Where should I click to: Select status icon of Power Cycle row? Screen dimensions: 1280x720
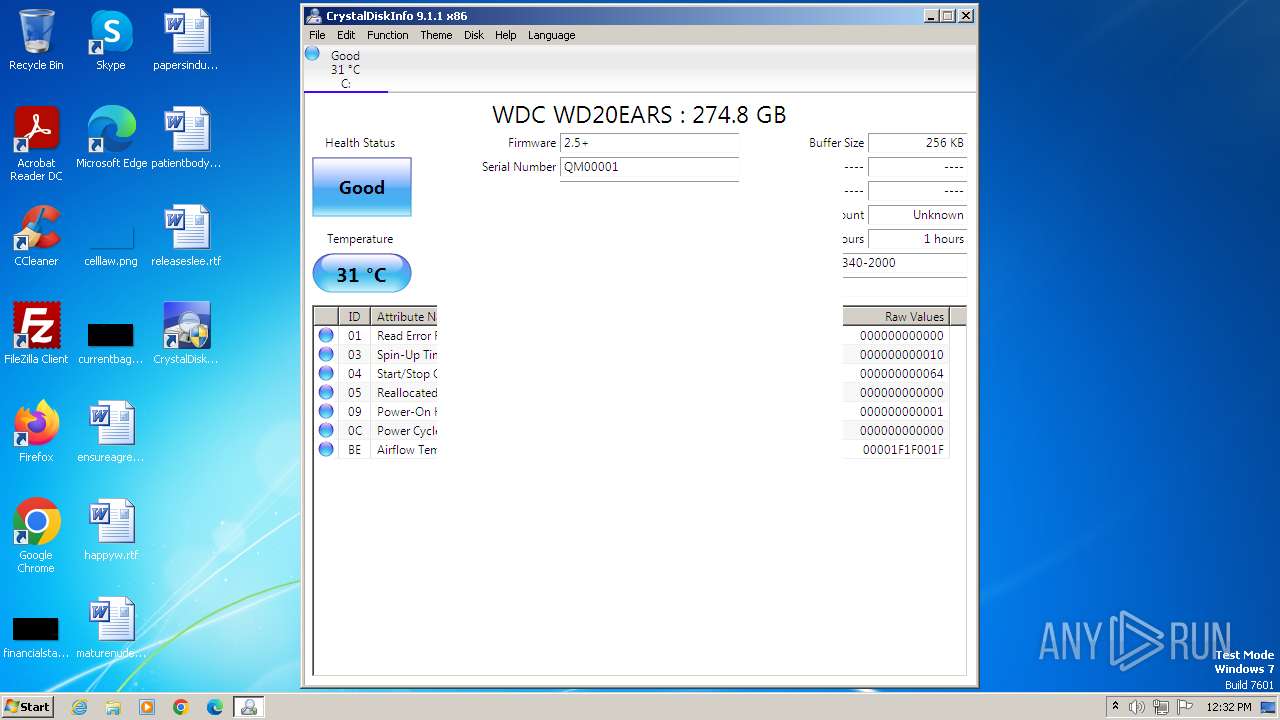pyautogui.click(x=326, y=430)
